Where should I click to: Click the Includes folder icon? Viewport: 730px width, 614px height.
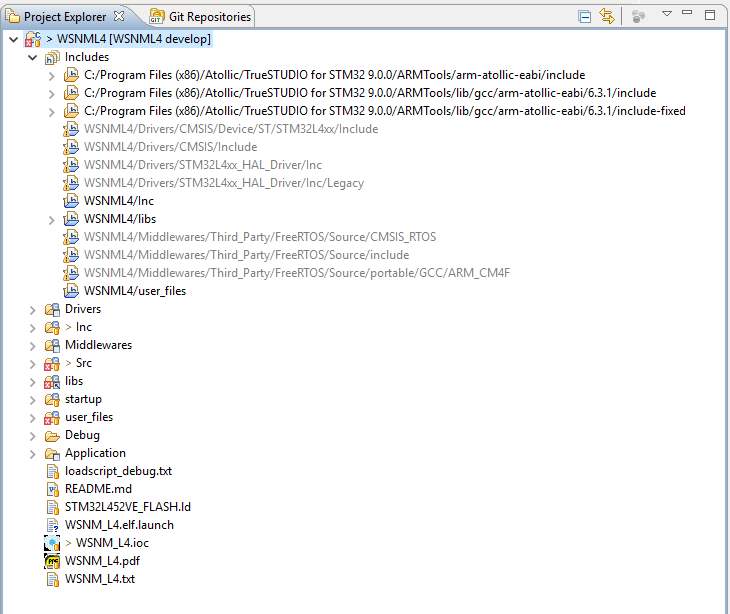click(52, 58)
